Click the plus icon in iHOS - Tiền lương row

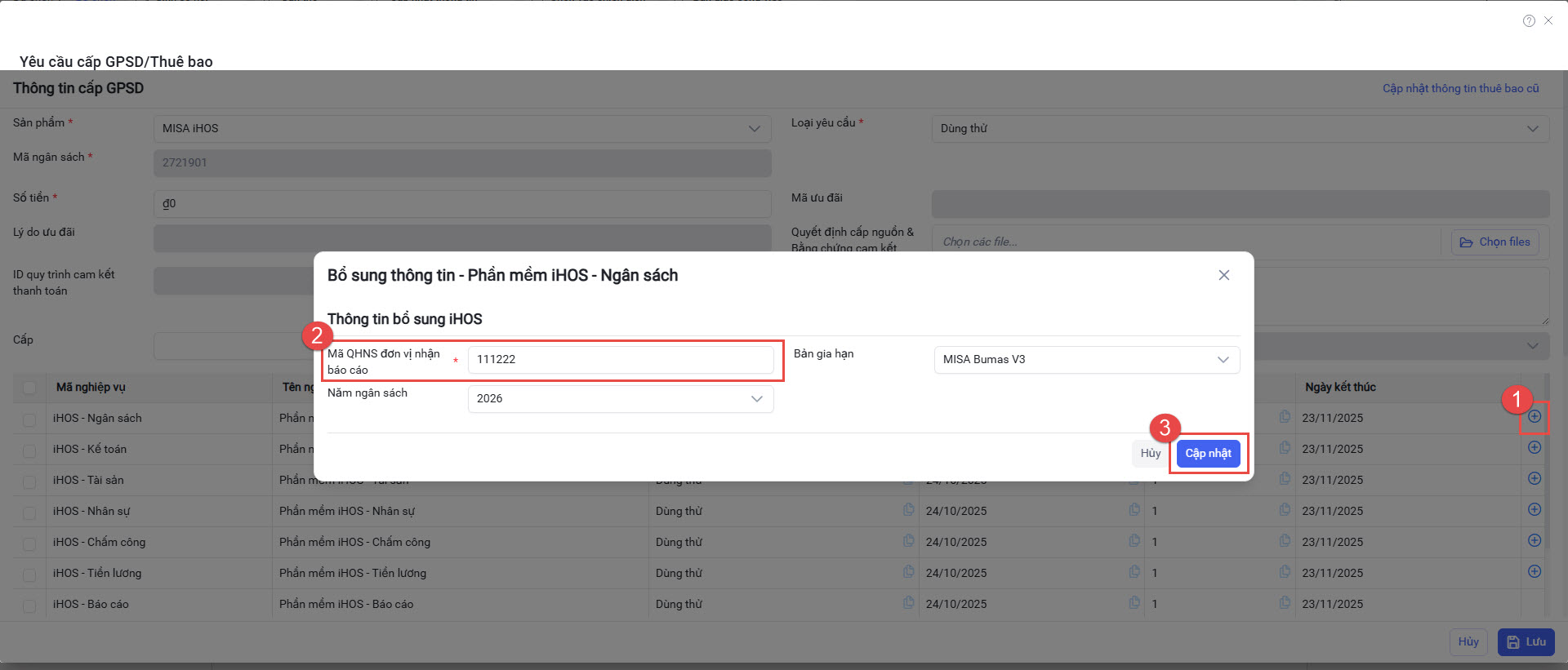pos(1535,572)
